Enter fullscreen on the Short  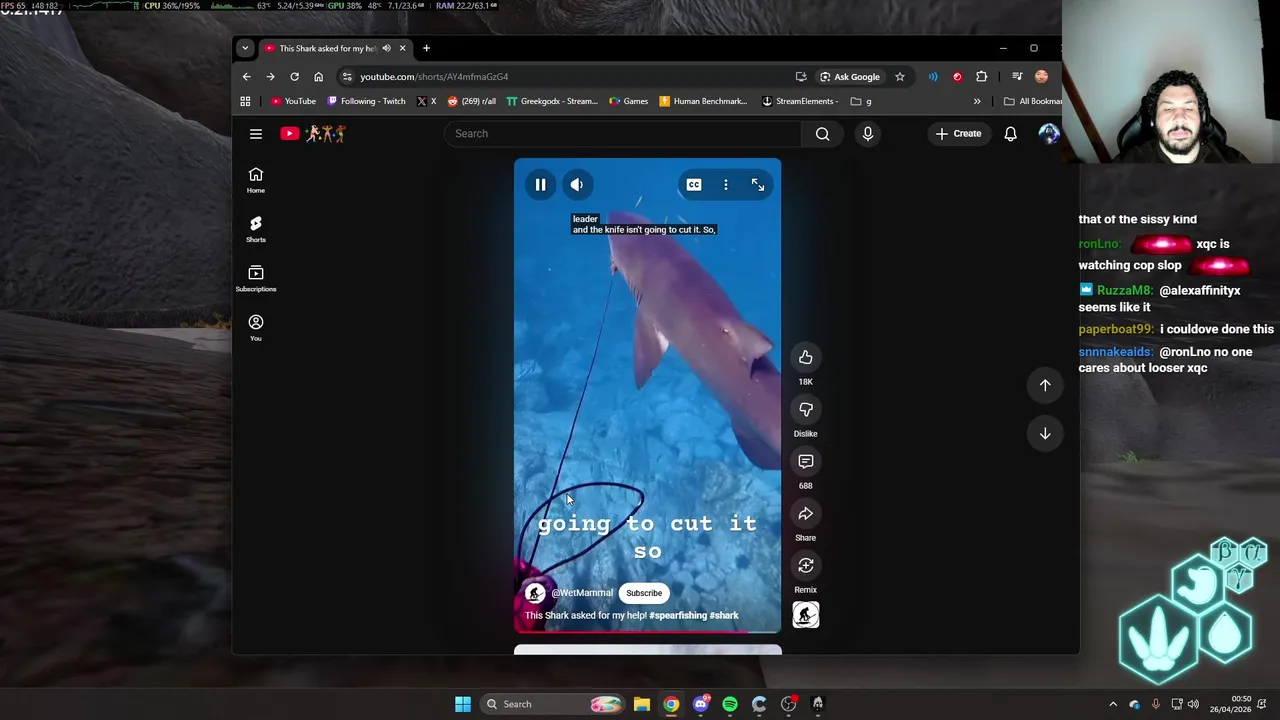point(758,184)
